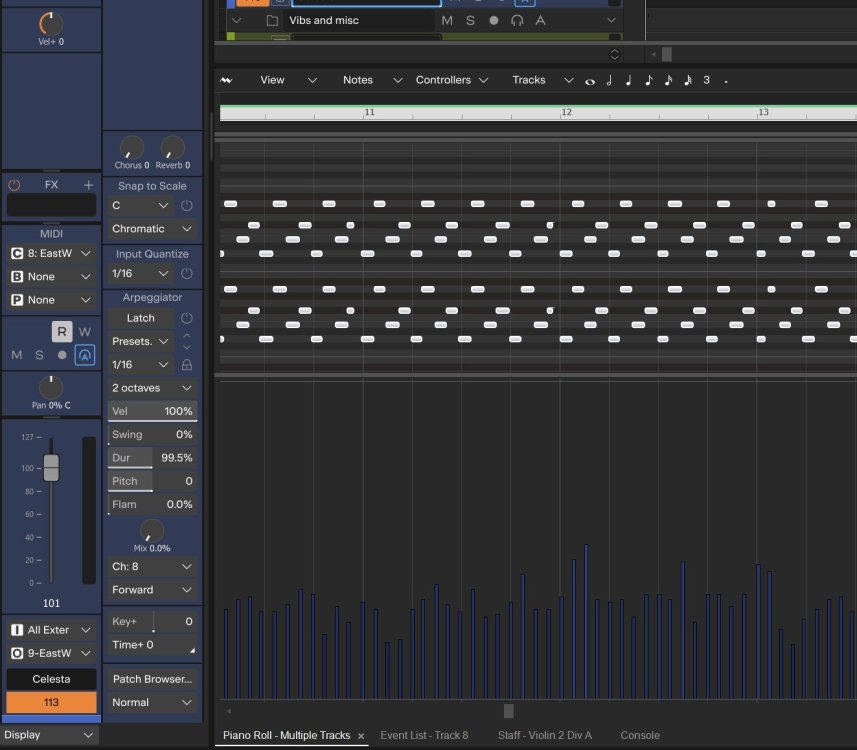This screenshot has height=750, width=857.
Task: Open the Patch None dropdown
Action: (x=51, y=300)
